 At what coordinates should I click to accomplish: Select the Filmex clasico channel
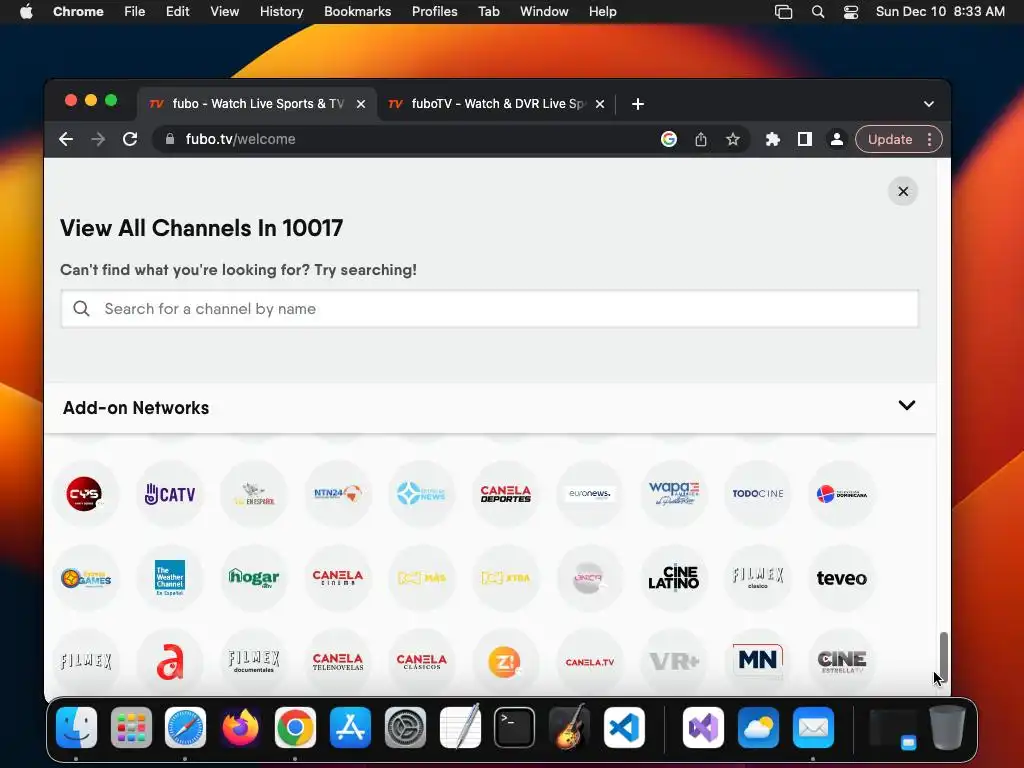pyautogui.click(x=758, y=578)
